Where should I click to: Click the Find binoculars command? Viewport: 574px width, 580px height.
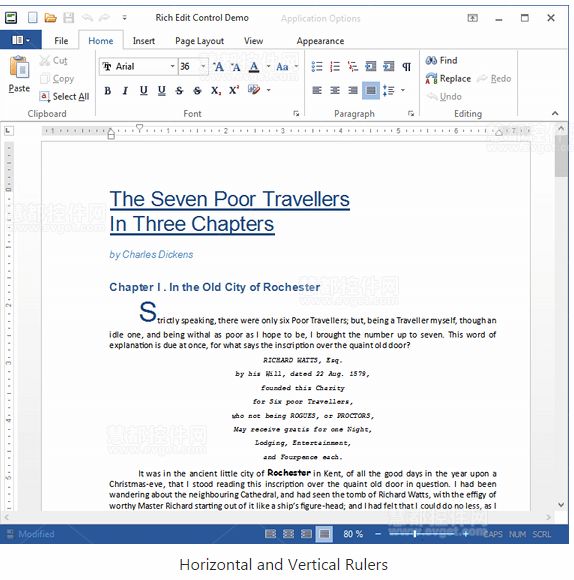[441, 60]
